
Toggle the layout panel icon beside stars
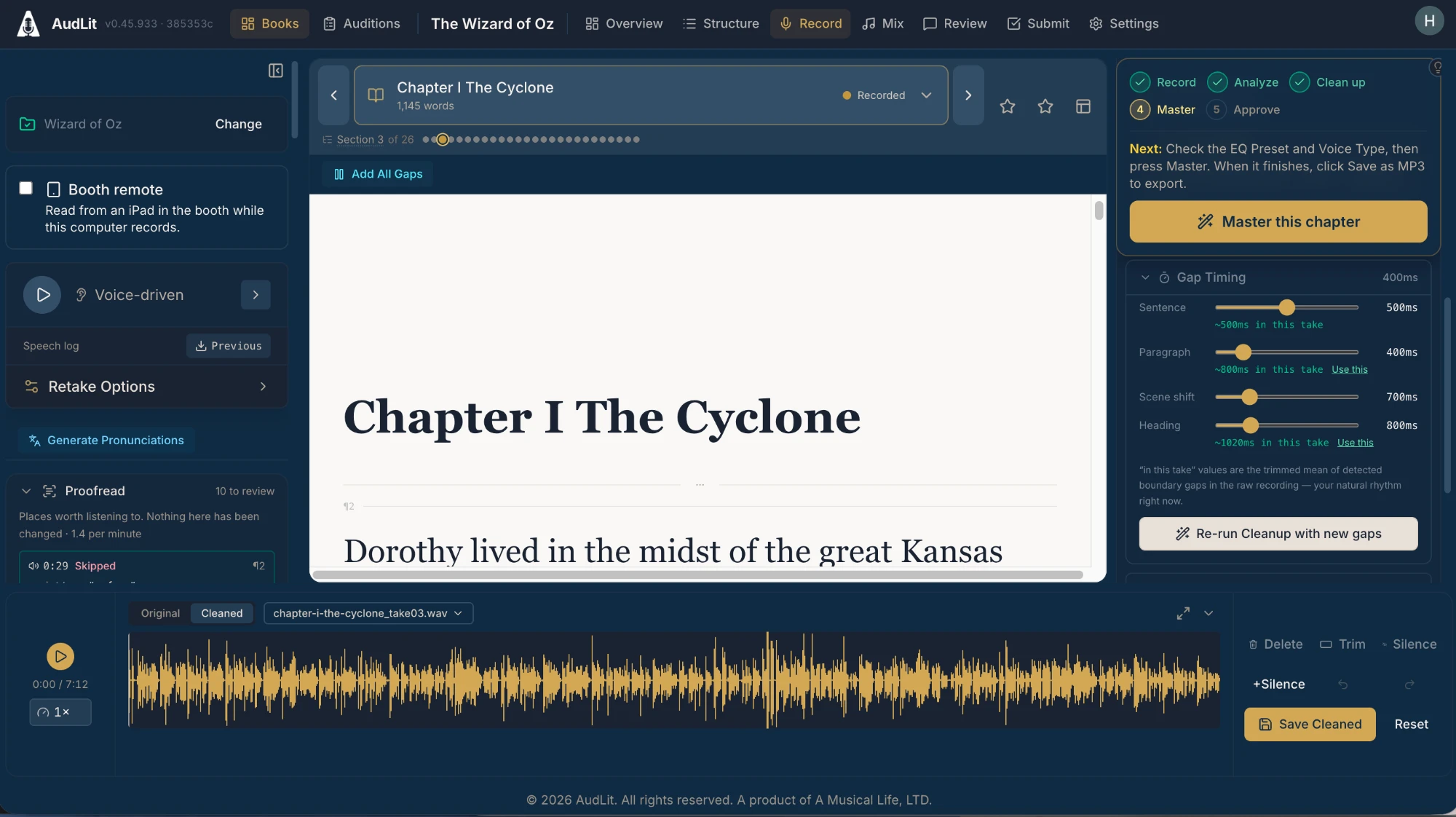pyautogui.click(x=1083, y=106)
